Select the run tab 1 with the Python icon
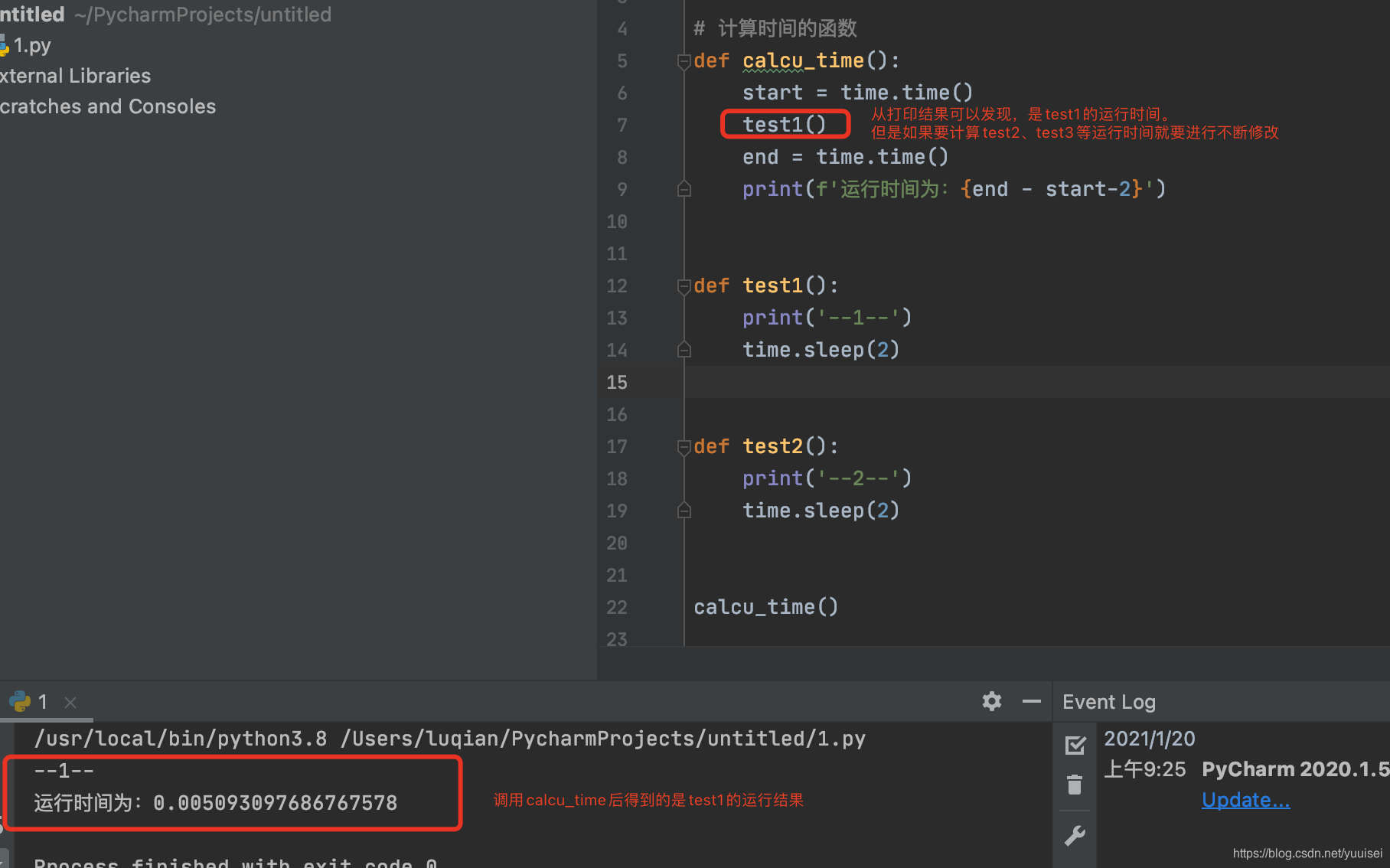 (29, 702)
